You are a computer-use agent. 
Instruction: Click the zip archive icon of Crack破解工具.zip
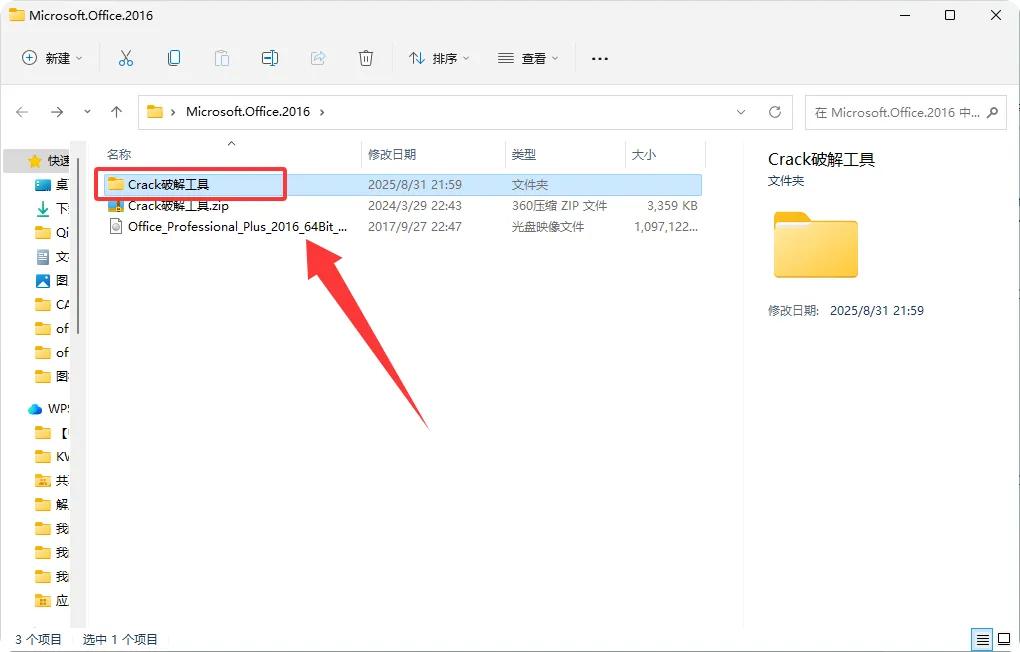pyautogui.click(x=116, y=206)
